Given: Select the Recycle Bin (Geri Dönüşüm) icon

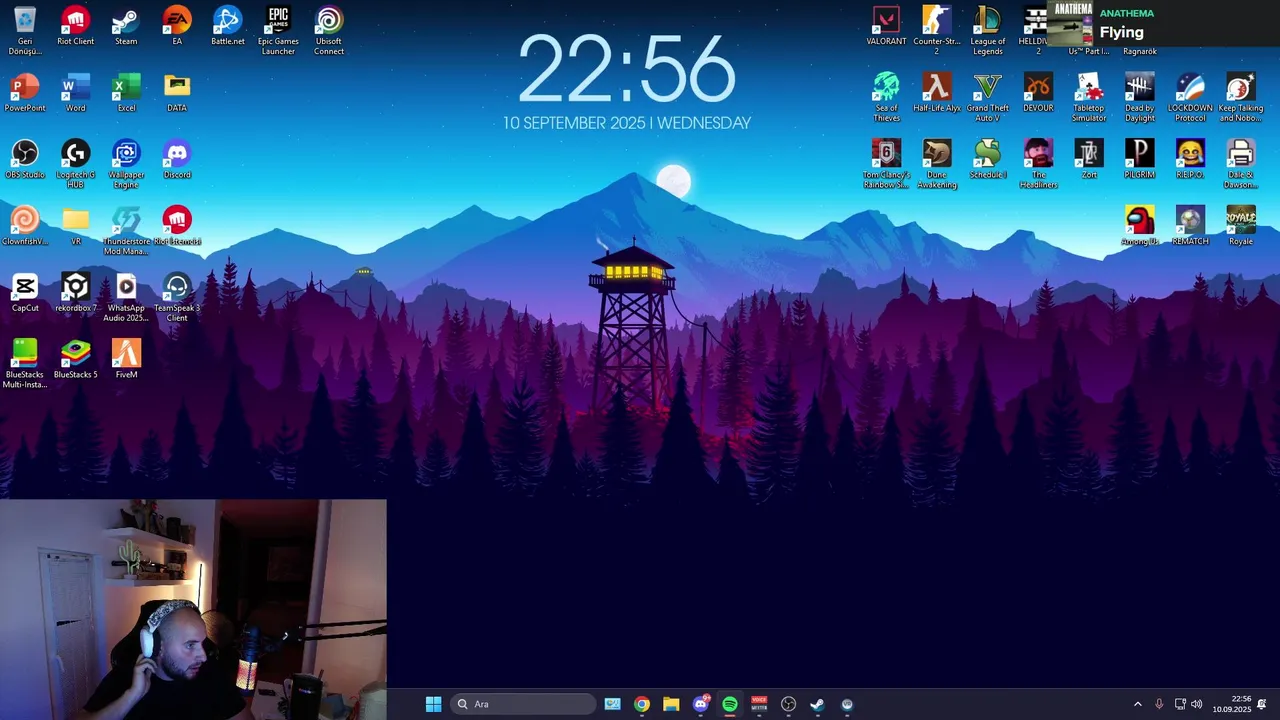Looking at the screenshot, I should tap(25, 31).
